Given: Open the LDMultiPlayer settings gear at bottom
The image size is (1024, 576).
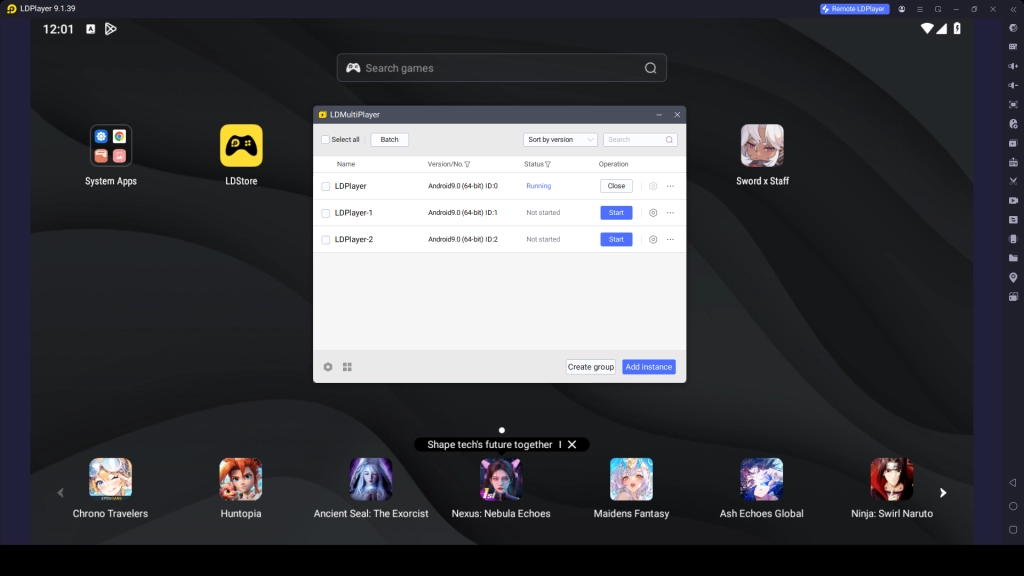Looking at the screenshot, I should tap(328, 367).
